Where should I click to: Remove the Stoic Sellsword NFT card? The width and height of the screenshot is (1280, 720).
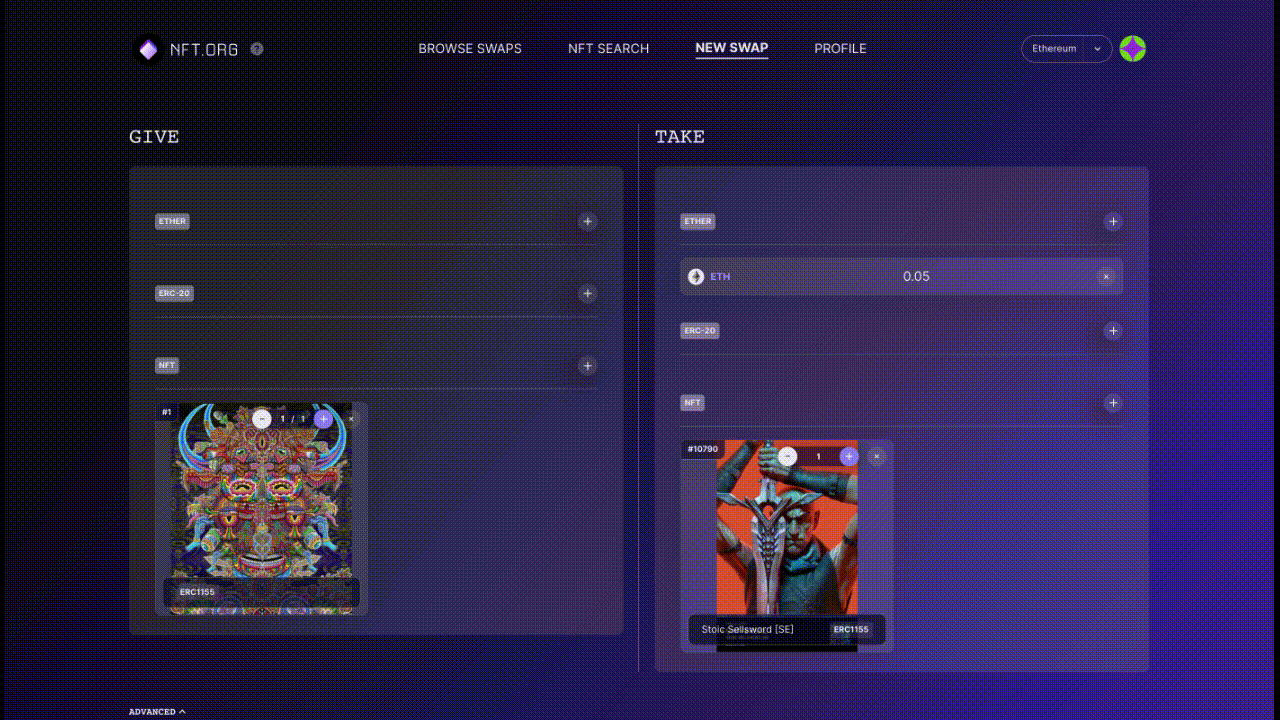[877, 457]
